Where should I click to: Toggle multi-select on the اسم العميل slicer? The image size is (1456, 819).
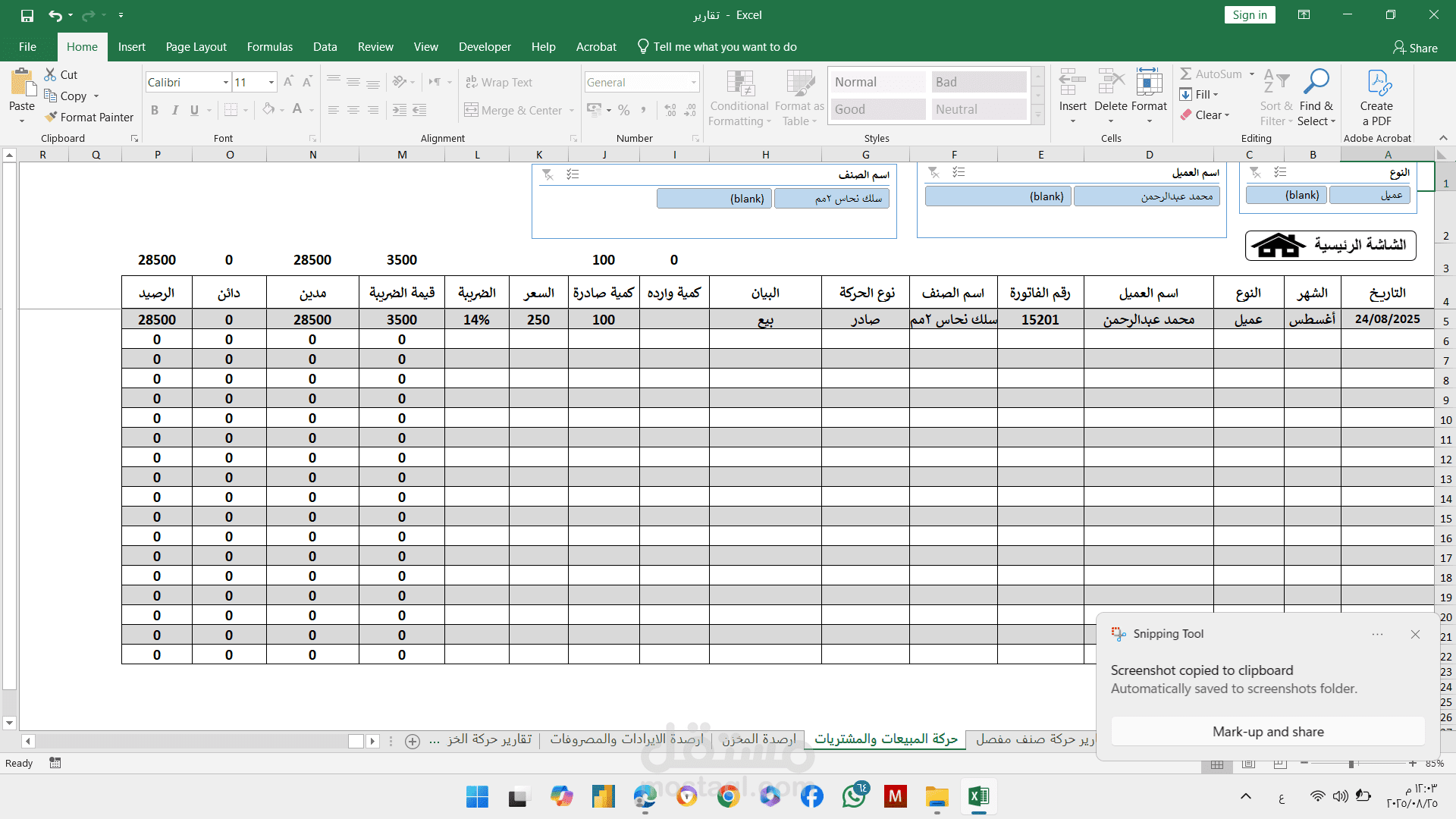959,172
